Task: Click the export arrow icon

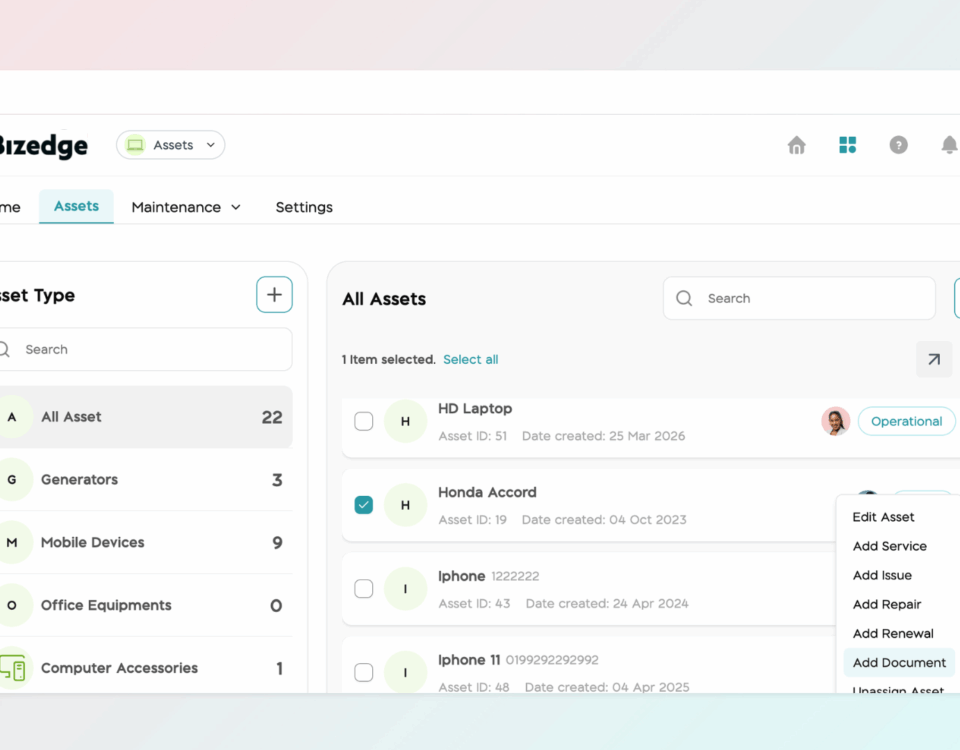Action: (933, 359)
